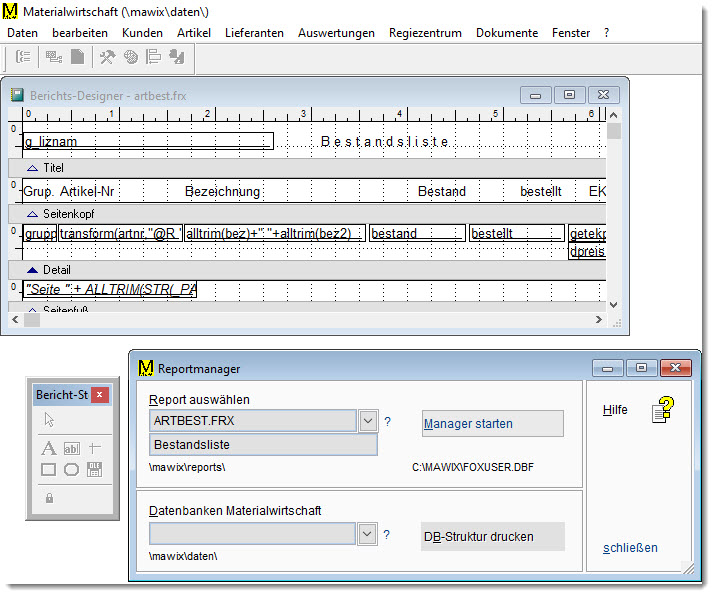Click the DB-Struktur drucken button

[492, 537]
